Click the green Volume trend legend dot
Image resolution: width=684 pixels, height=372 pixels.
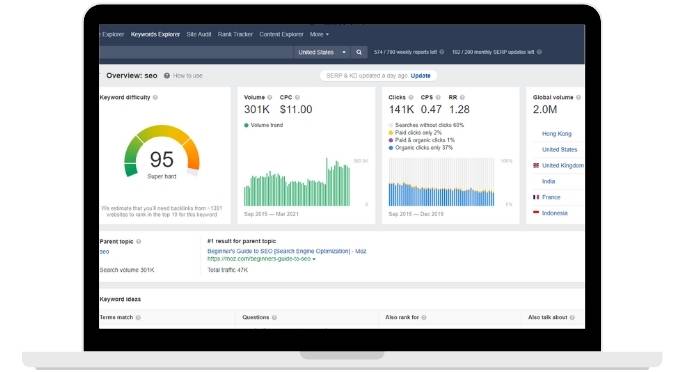(x=246, y=126)
